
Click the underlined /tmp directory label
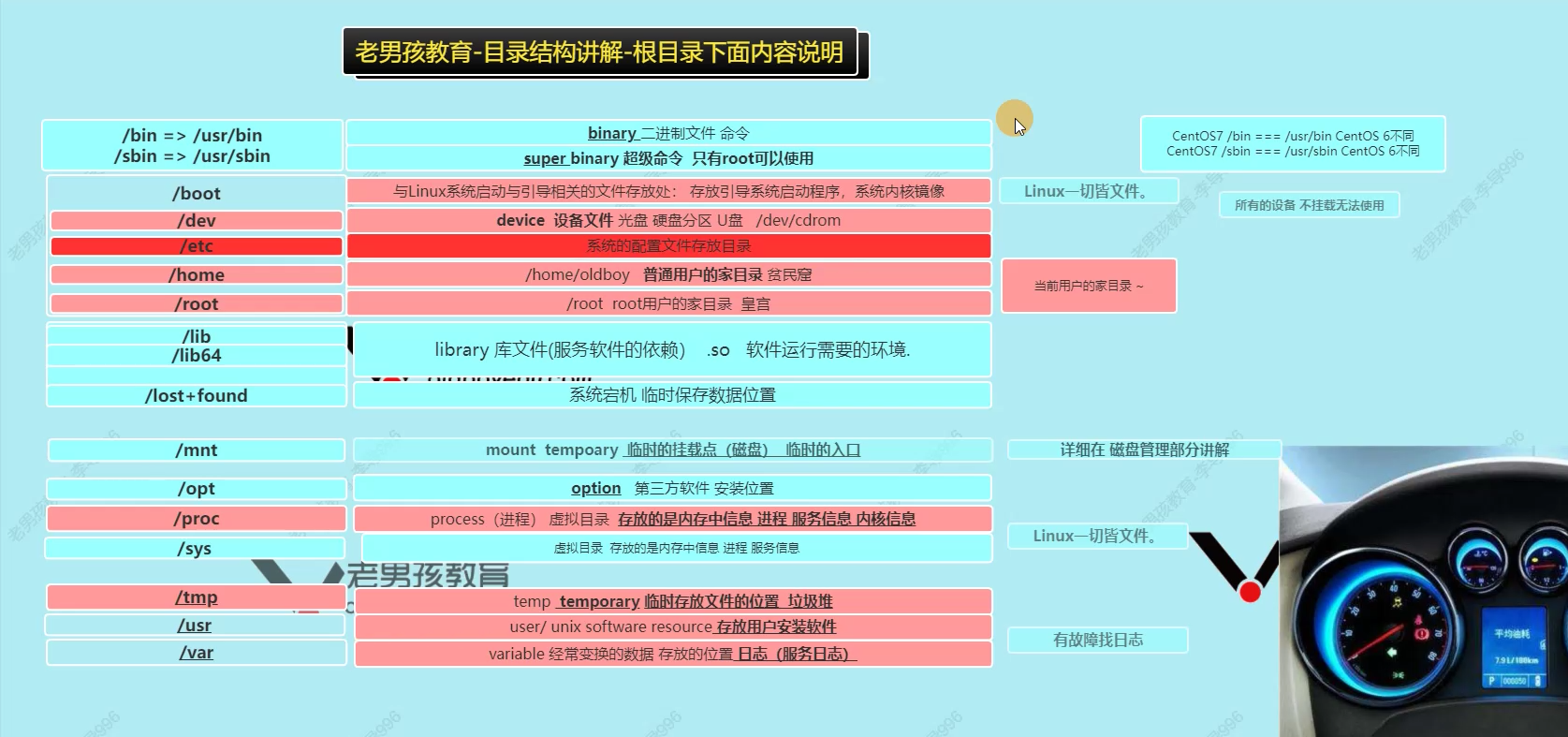(197, 597)
